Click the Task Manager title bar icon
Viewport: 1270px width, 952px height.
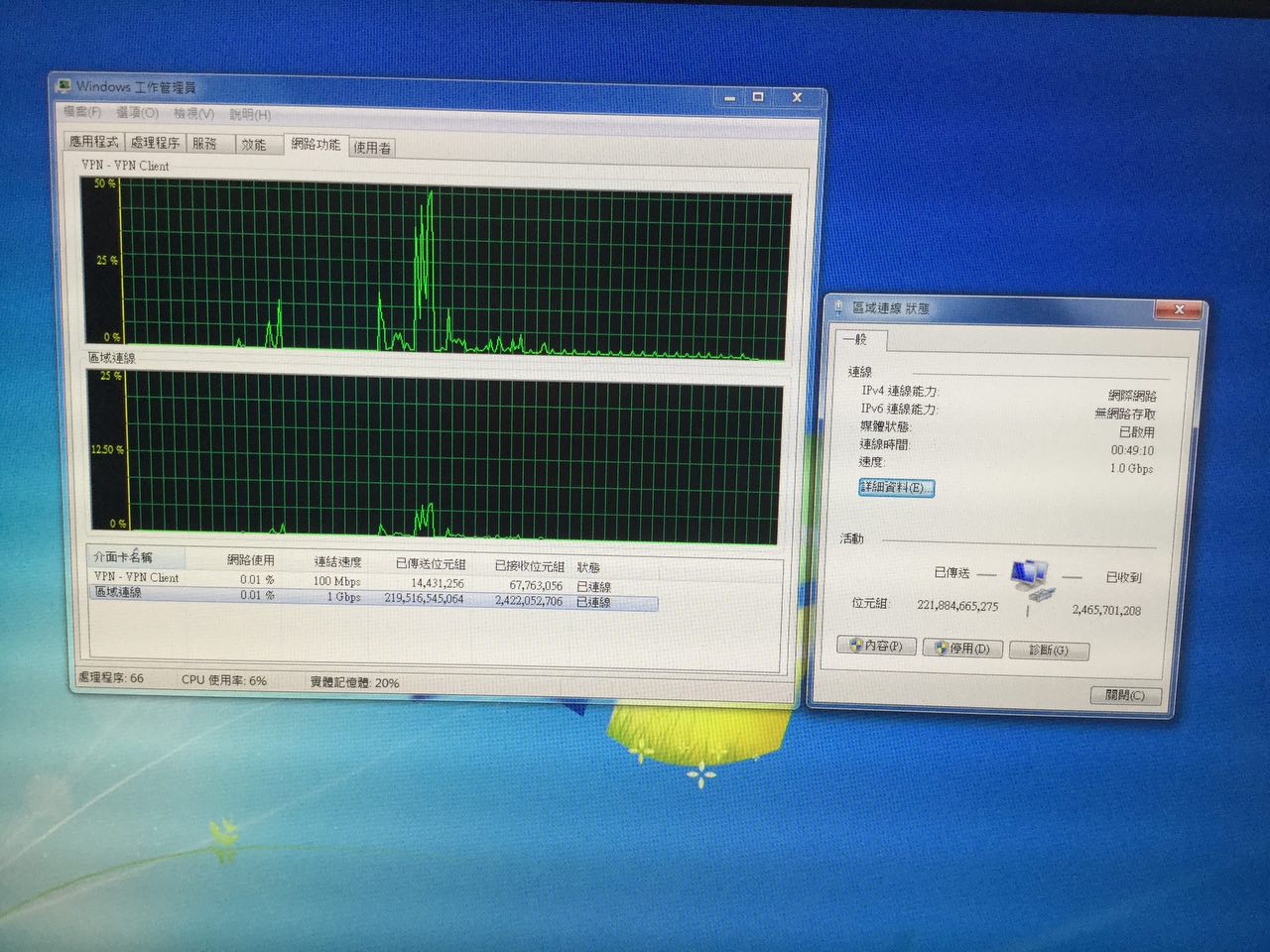(x=63, y=86)
